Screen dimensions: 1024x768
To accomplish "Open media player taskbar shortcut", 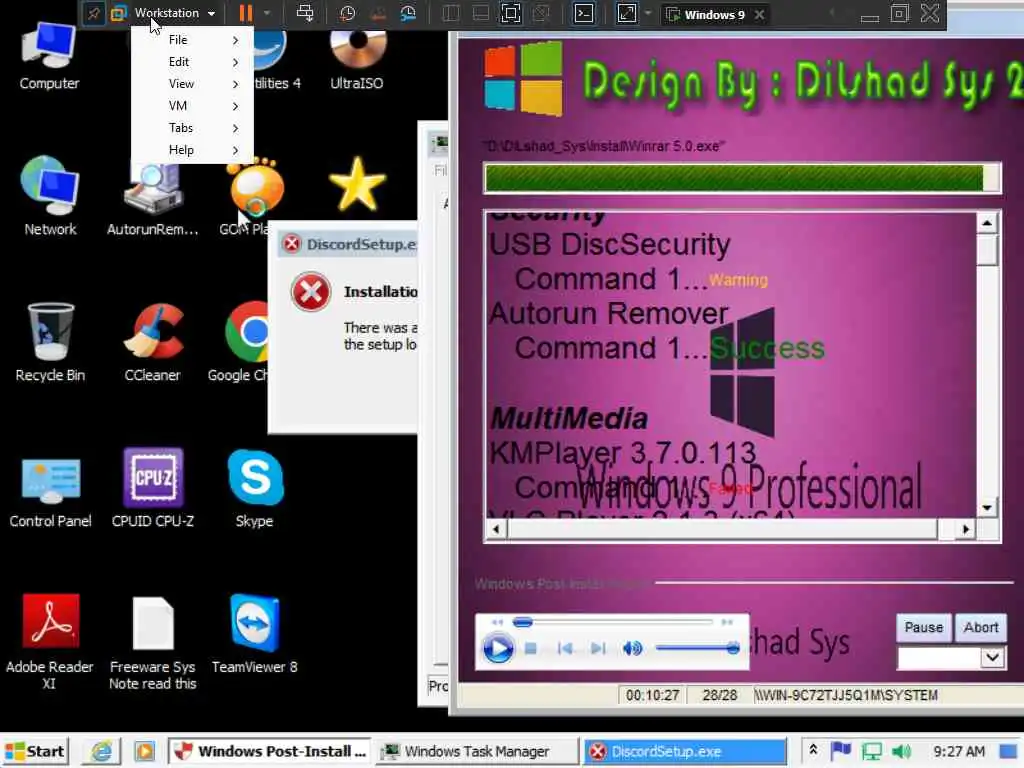I will click(x=144, y=752).
